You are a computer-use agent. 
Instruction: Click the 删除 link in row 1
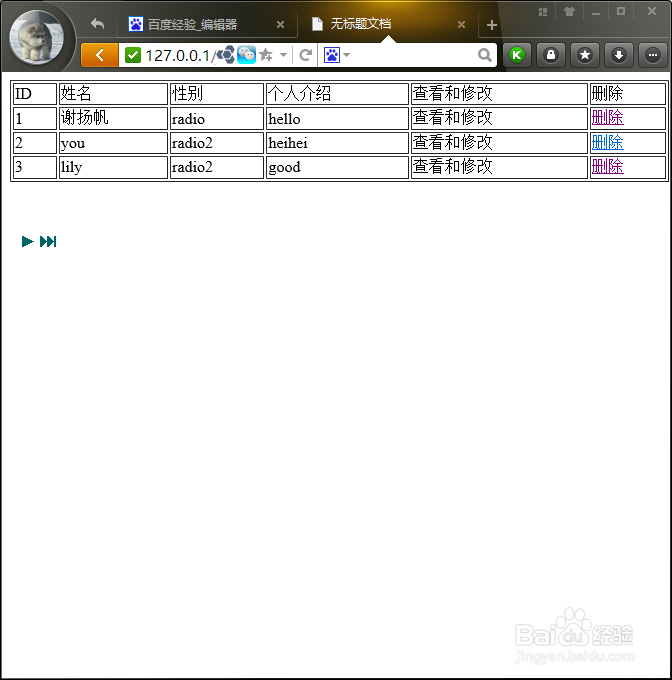607,118
